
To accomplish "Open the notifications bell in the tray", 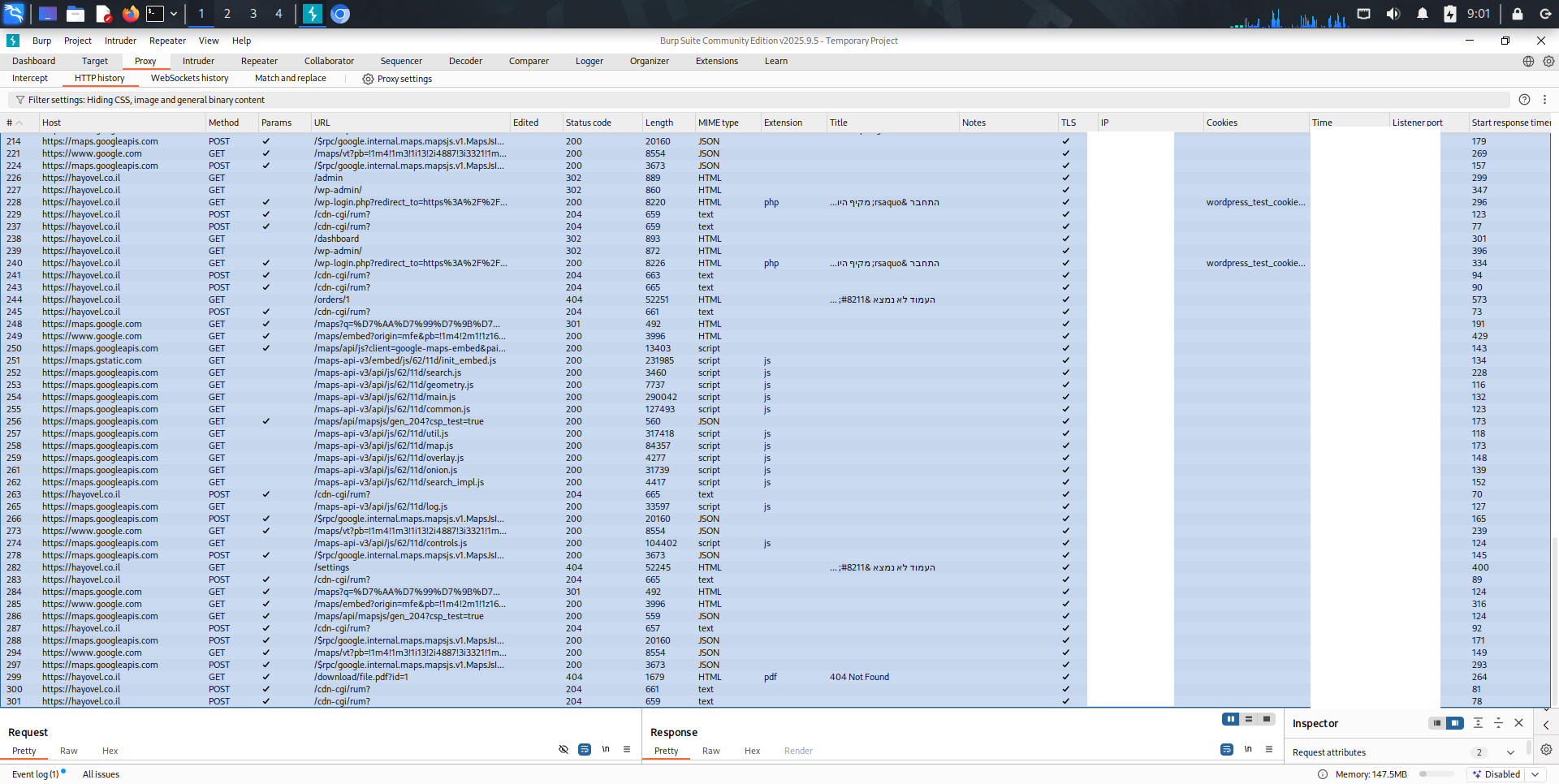I will (x=1423, y=14).
